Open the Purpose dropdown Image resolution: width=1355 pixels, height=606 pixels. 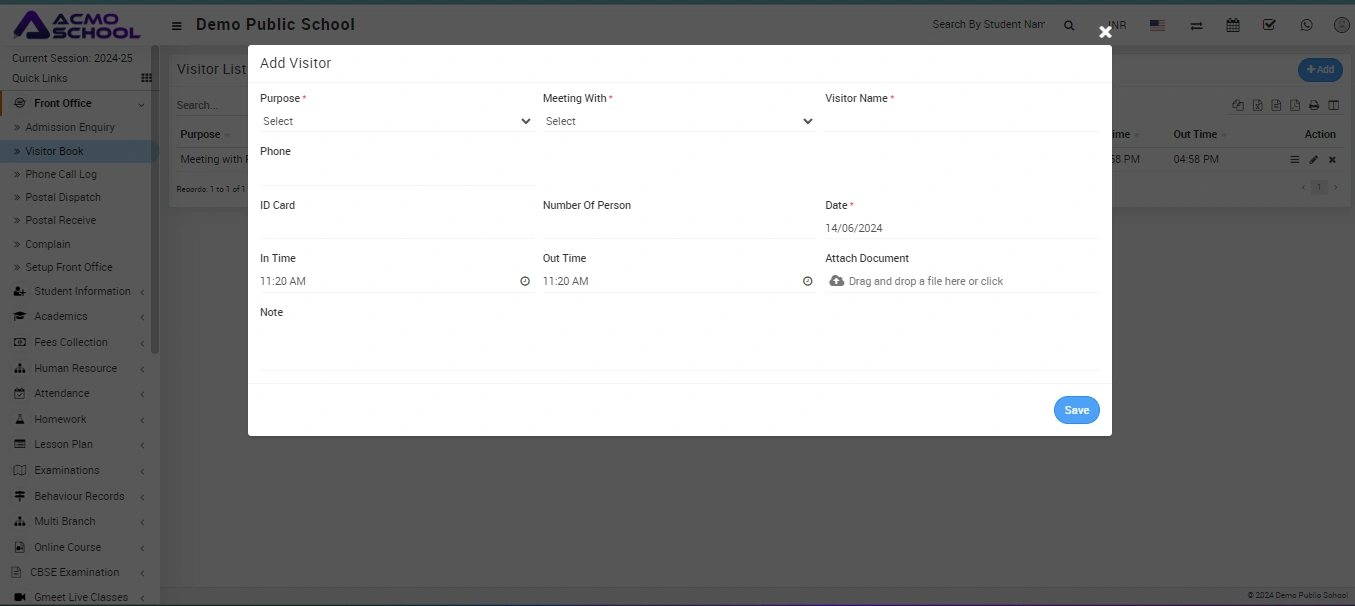(x=396, y=121)
